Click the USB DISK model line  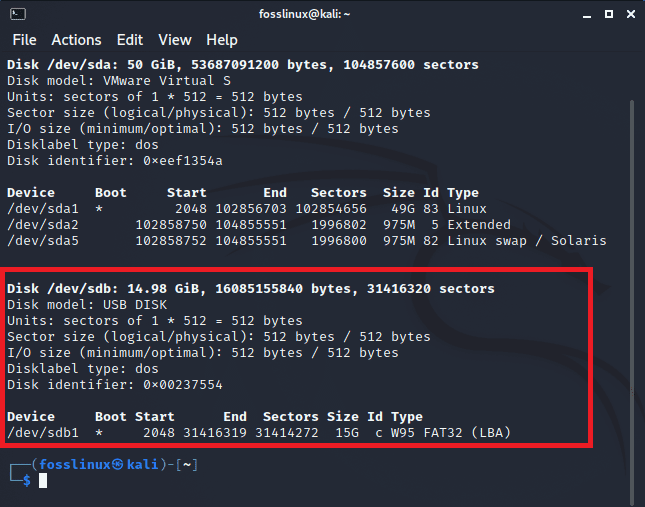87,305
